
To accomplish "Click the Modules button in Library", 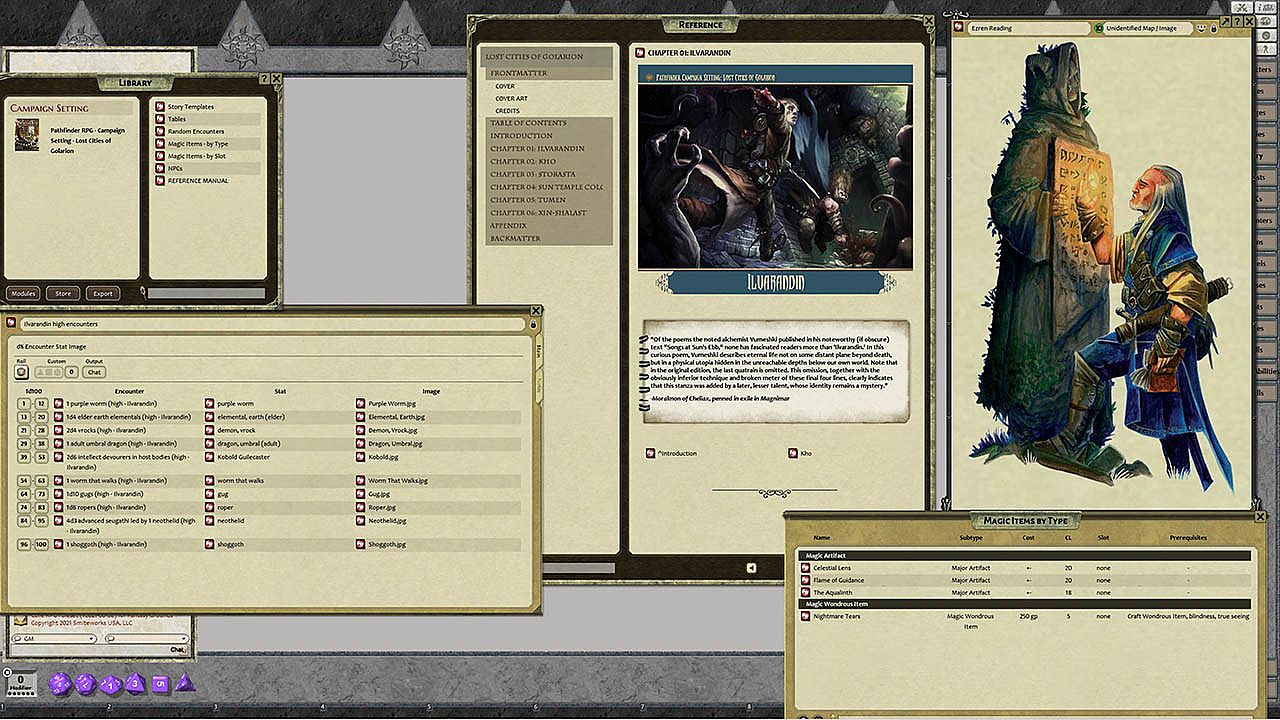I will pos(23,293).
